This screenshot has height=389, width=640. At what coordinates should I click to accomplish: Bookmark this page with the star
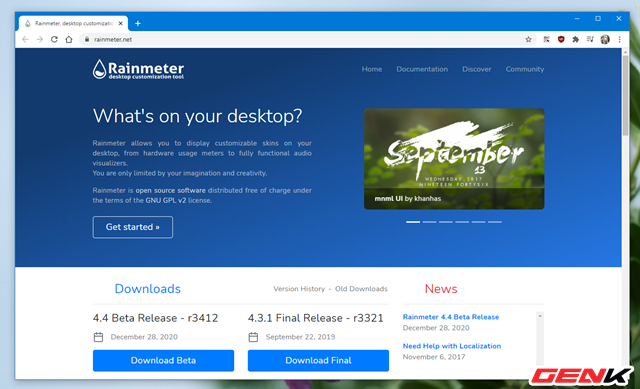click(x=528, y=40)
